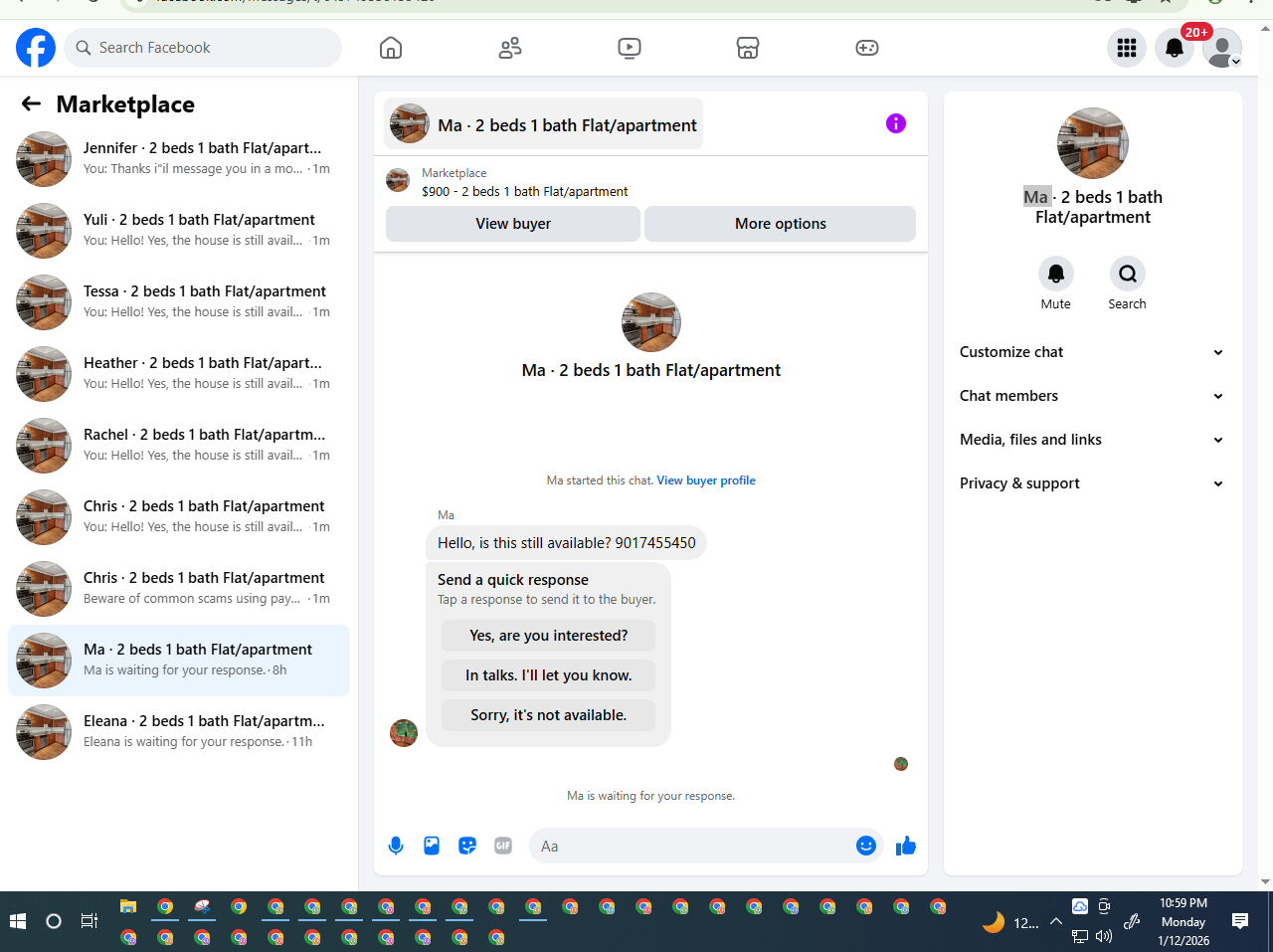Open Chris conversation with scam warning preview
This screenshot has height=952, width=1273.
179,589
